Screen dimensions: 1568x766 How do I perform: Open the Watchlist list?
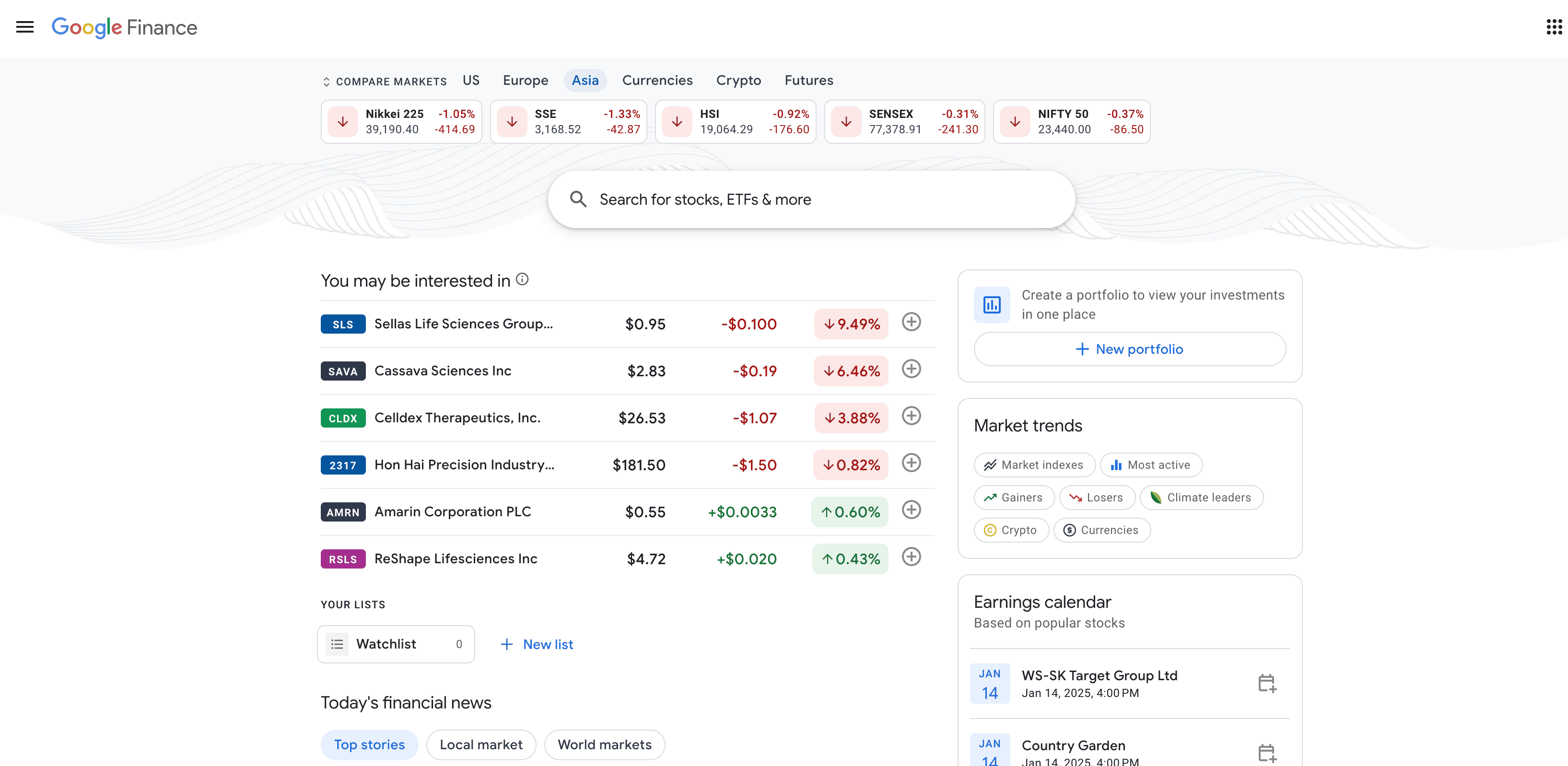pos(396,644)
